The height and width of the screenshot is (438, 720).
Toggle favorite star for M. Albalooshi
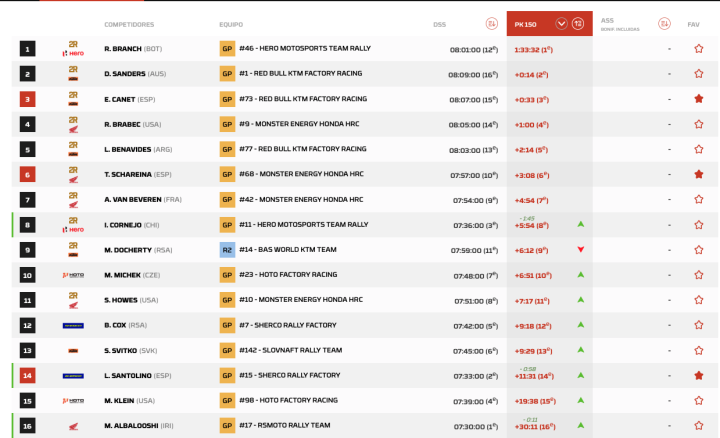pos(698,426)
